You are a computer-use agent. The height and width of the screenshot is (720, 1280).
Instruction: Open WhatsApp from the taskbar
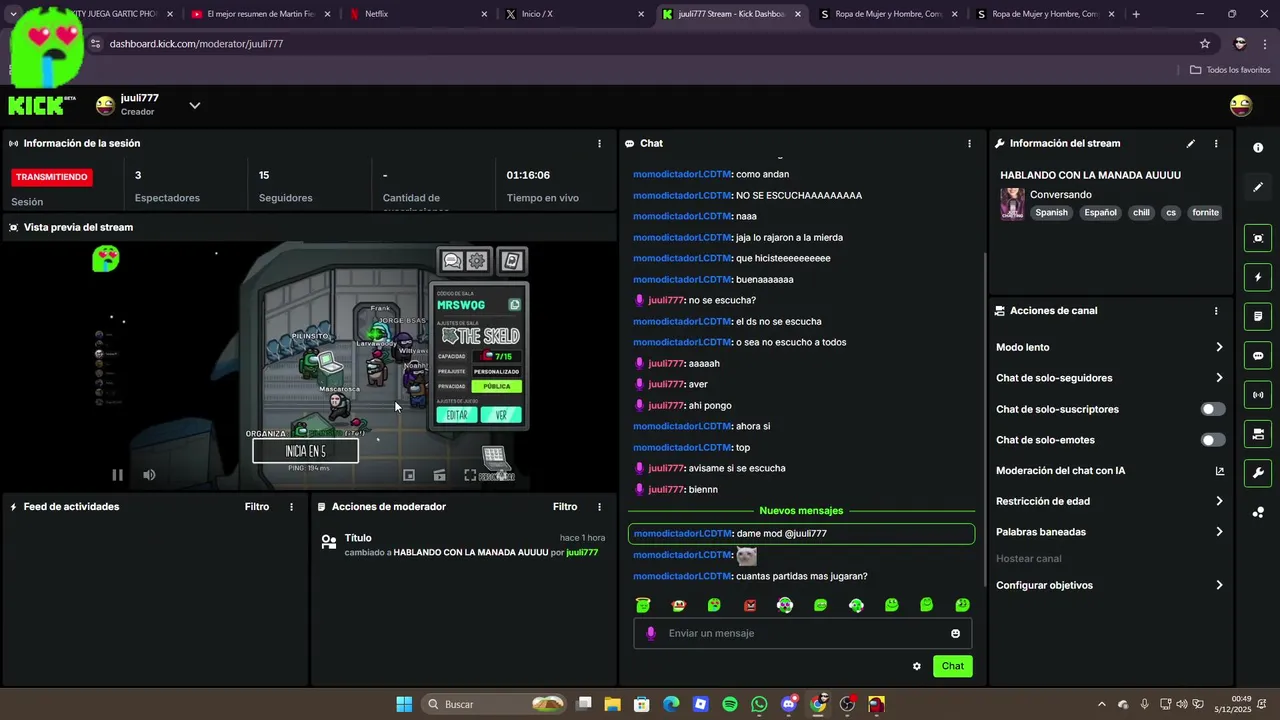pyautogui.click(x=759, y=704)
